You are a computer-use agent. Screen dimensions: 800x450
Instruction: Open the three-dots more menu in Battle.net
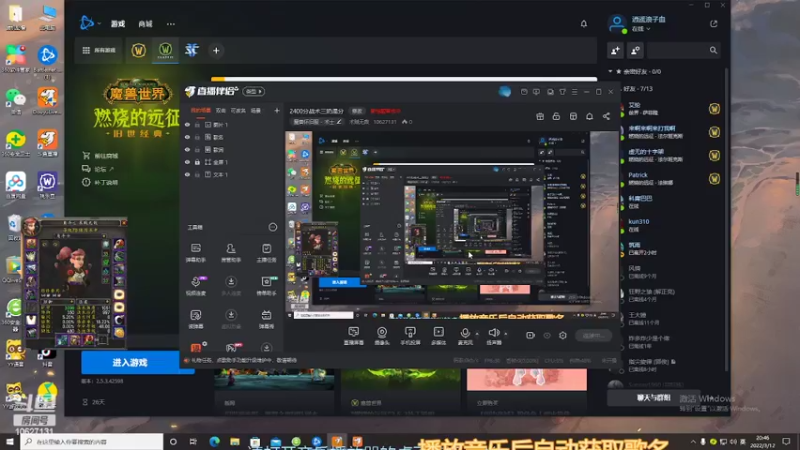[171, 24]
